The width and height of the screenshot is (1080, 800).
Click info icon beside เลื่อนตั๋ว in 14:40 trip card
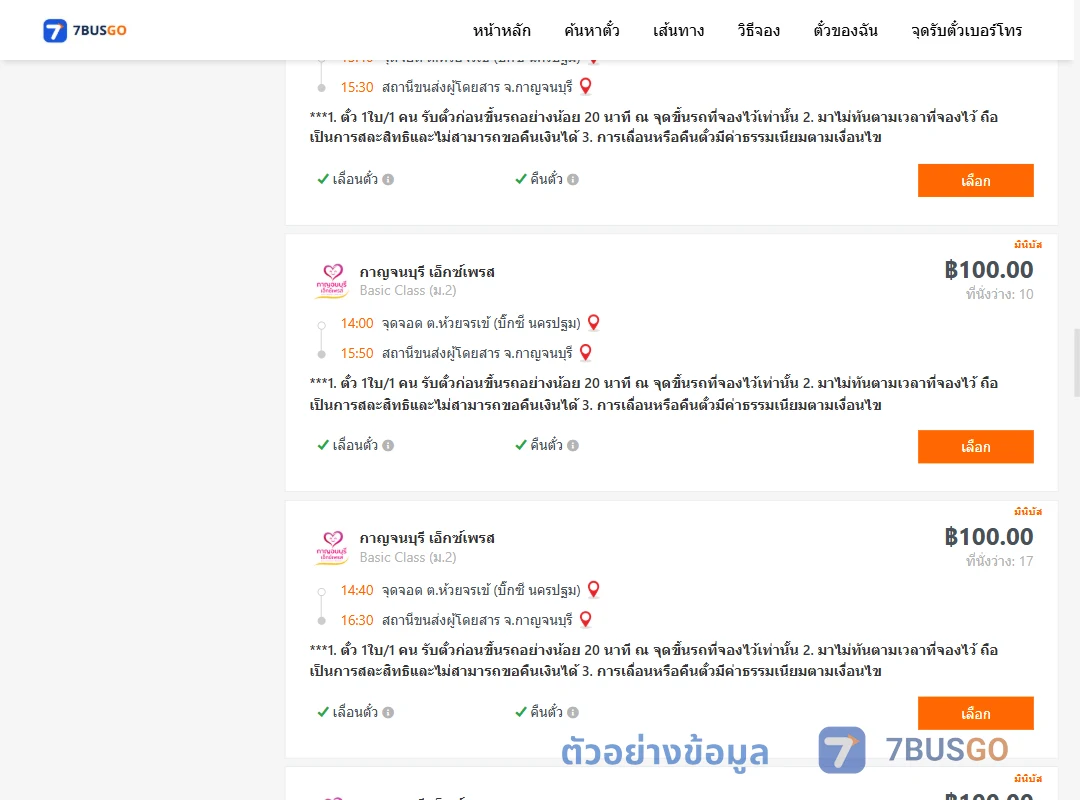pyautogui.click(x=388, y=712)
